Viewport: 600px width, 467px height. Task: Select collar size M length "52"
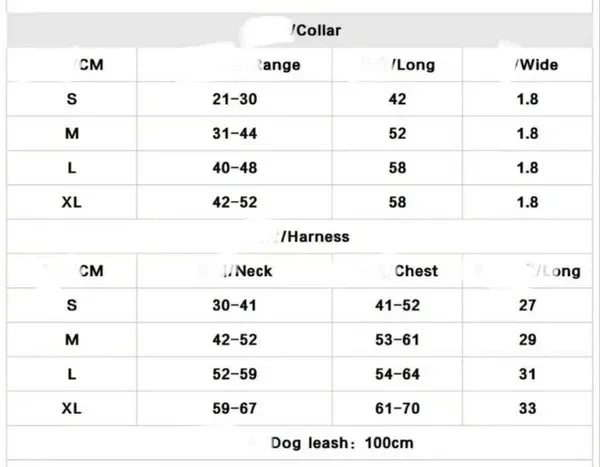pos(398,134)
